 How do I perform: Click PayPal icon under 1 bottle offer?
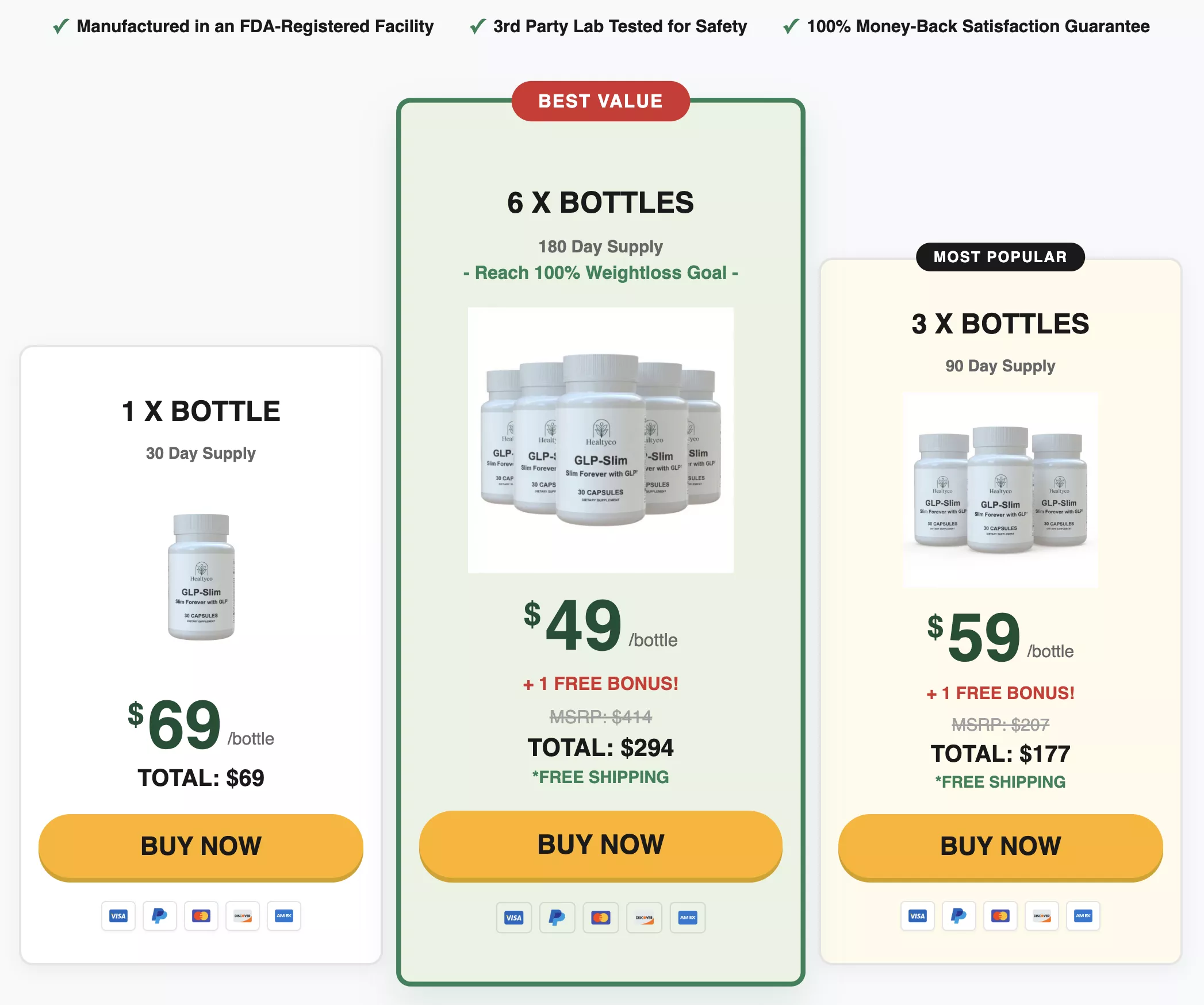tap(160, 916)
